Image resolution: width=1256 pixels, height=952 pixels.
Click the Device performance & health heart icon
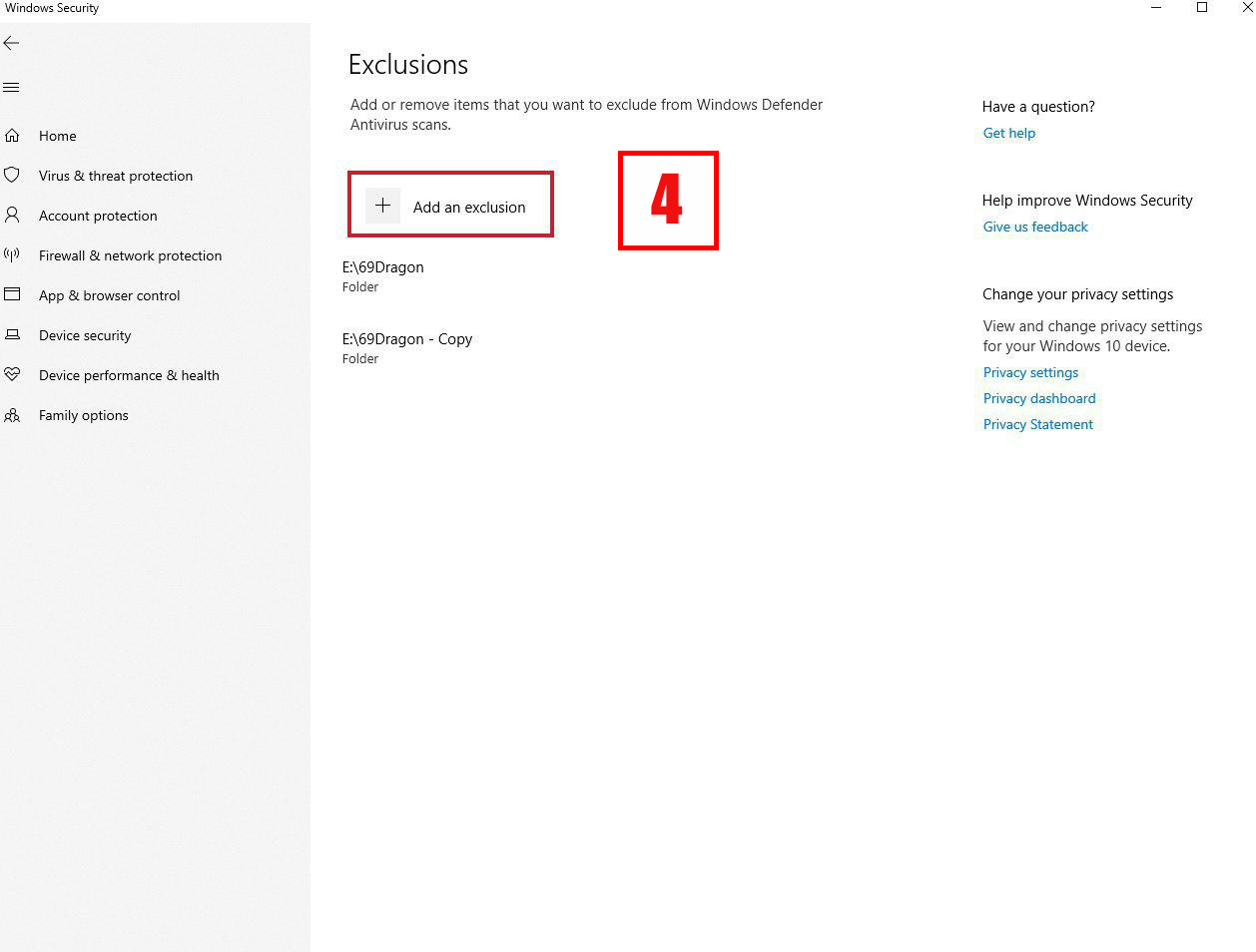coord(12,374)
